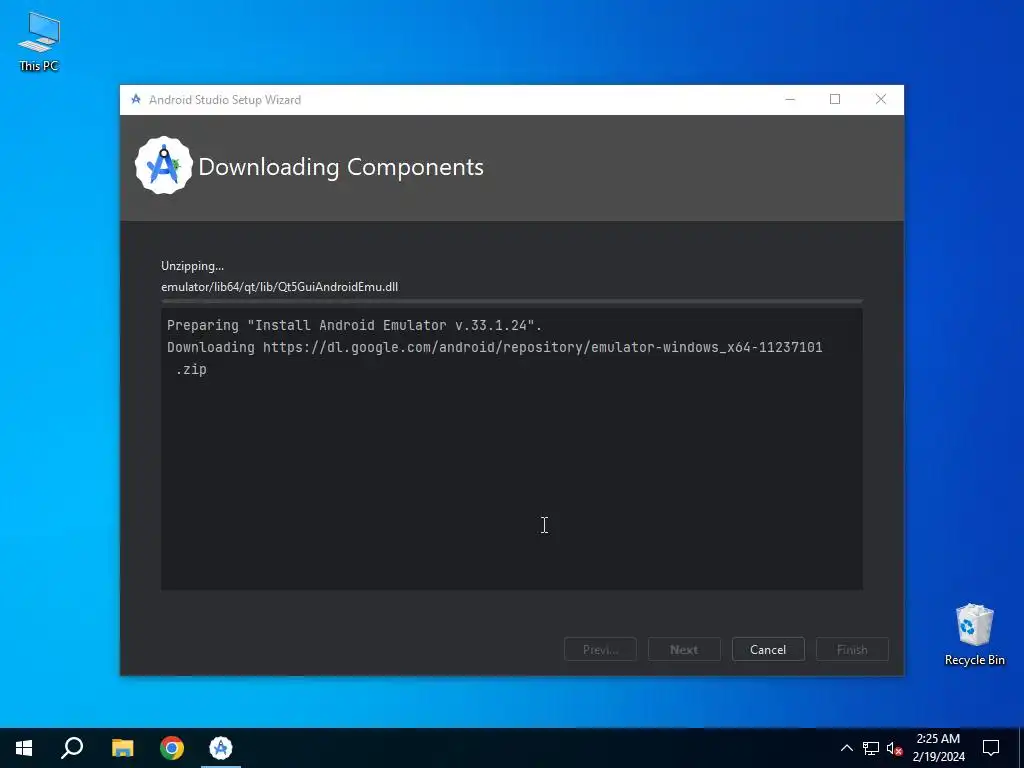The height and width of the screenshot is (768, 1024).
Task: Click the Cancel button in Setup Wizard
Action: [768, 649]
